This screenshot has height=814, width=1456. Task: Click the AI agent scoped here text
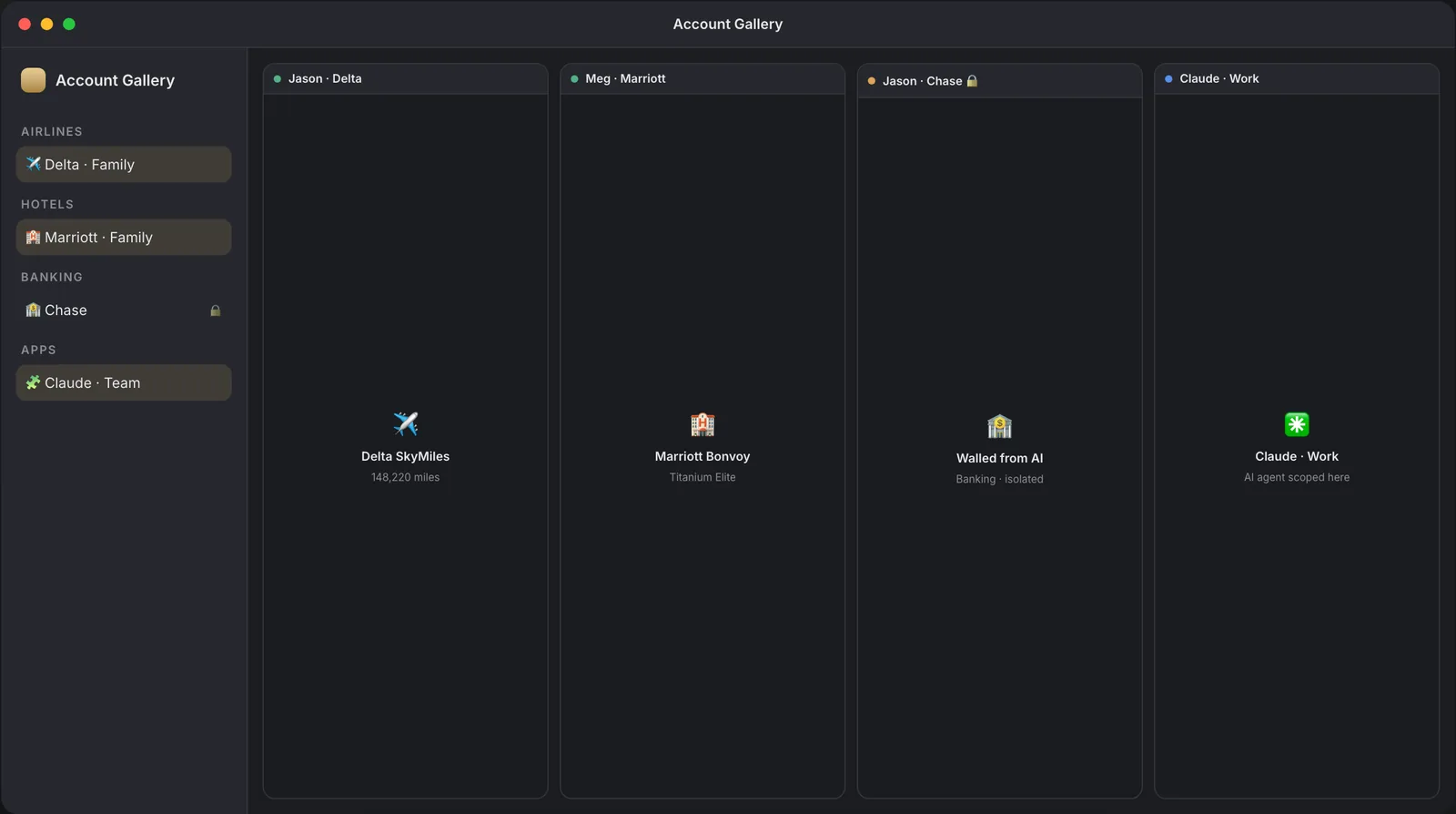point(1297,477)
